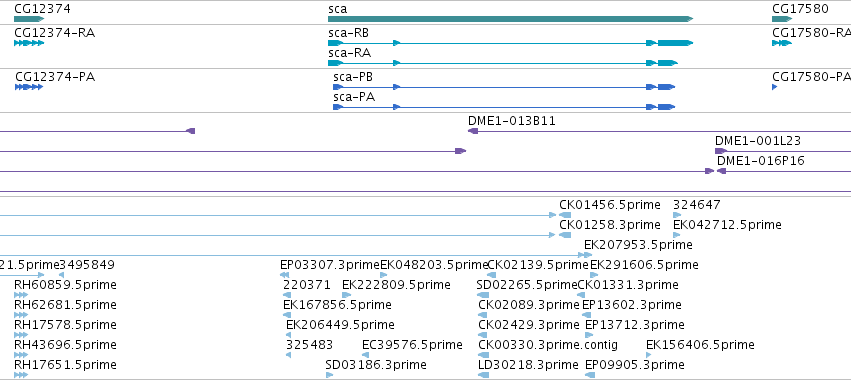This screenshot has width=851, height=380.
Task: Click the CK02089.3prime EST label
Action: 529,305
